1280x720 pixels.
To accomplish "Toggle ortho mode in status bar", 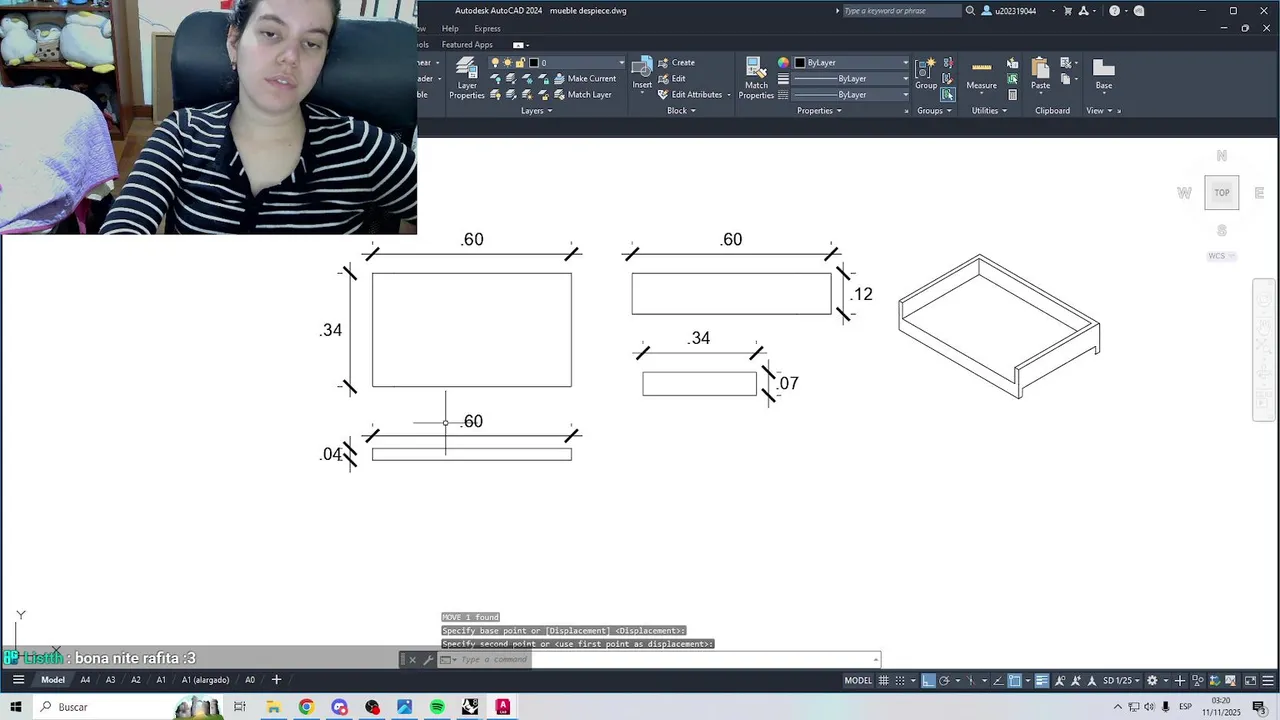I will [x=928, y=681].
